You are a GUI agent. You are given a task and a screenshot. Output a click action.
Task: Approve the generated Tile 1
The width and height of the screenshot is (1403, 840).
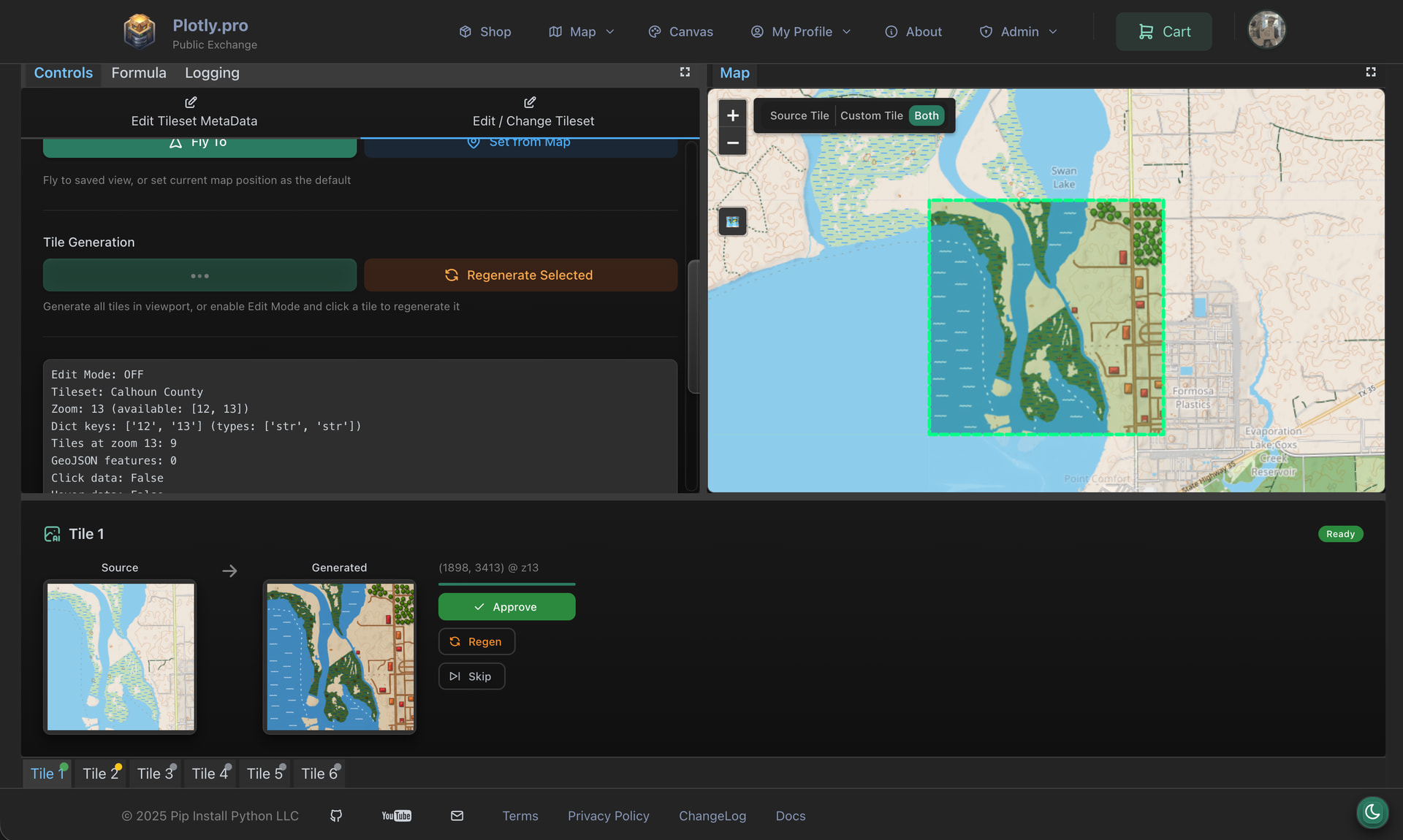(506, 607)
